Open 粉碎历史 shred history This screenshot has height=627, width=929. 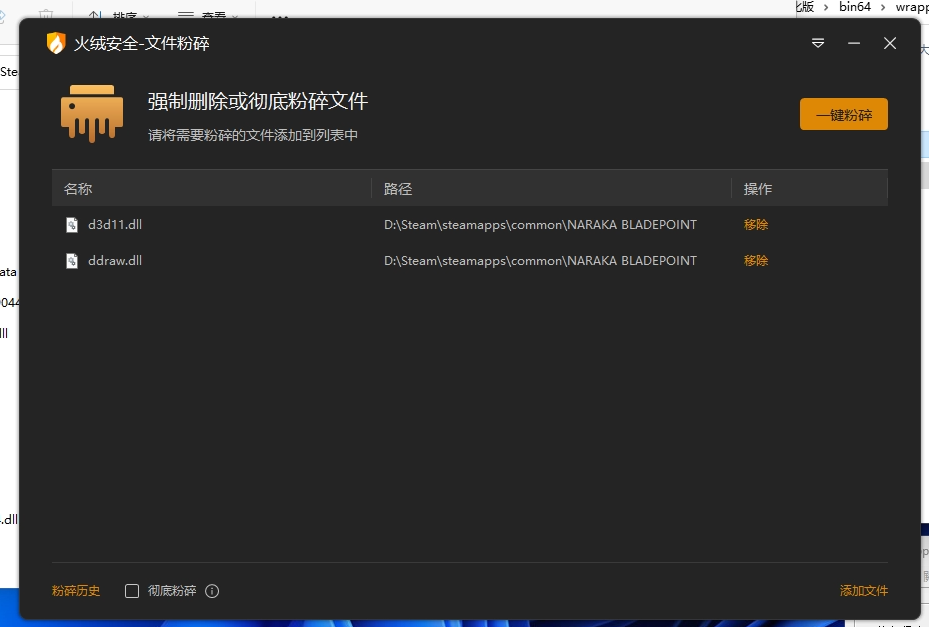coord(75,591)
